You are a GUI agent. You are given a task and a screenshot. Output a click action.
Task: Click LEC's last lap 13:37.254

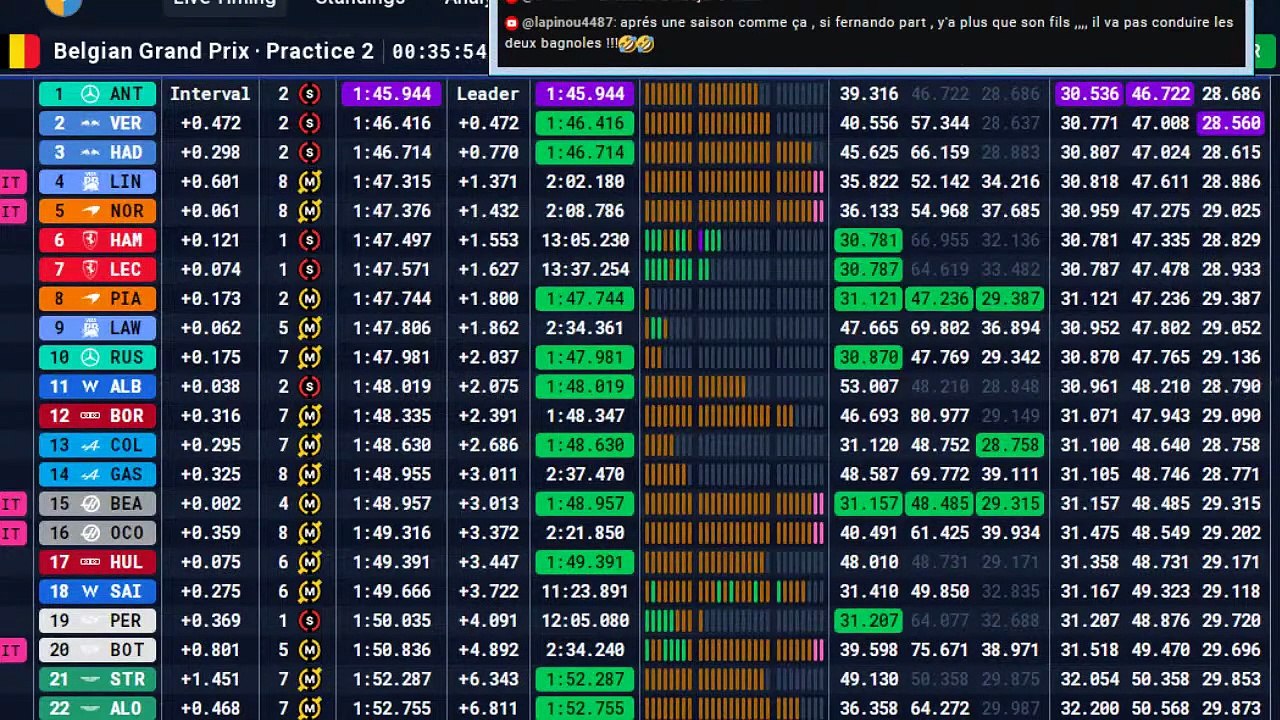[x=585, y=269]
